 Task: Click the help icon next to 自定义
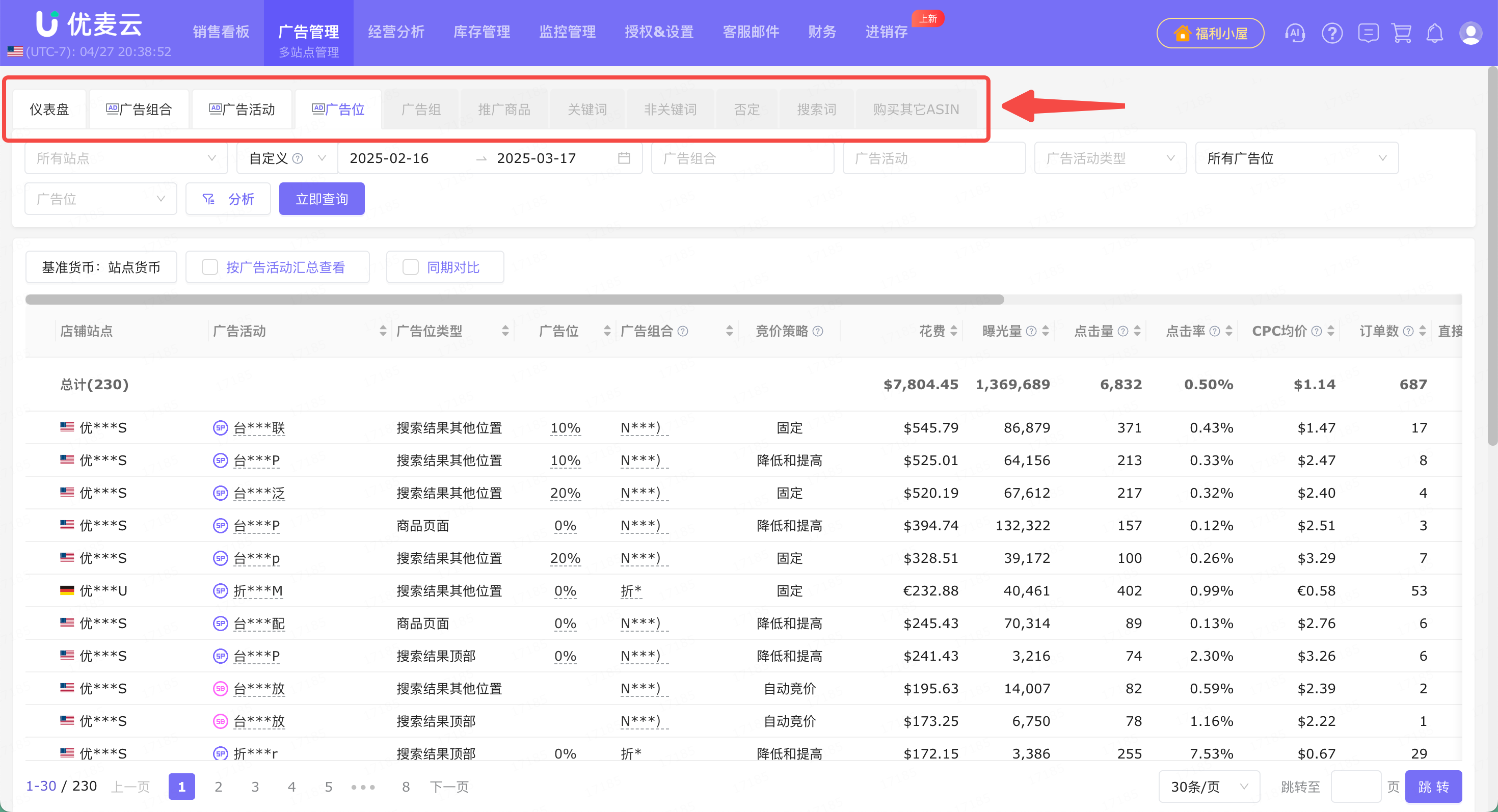pos(297,158)
